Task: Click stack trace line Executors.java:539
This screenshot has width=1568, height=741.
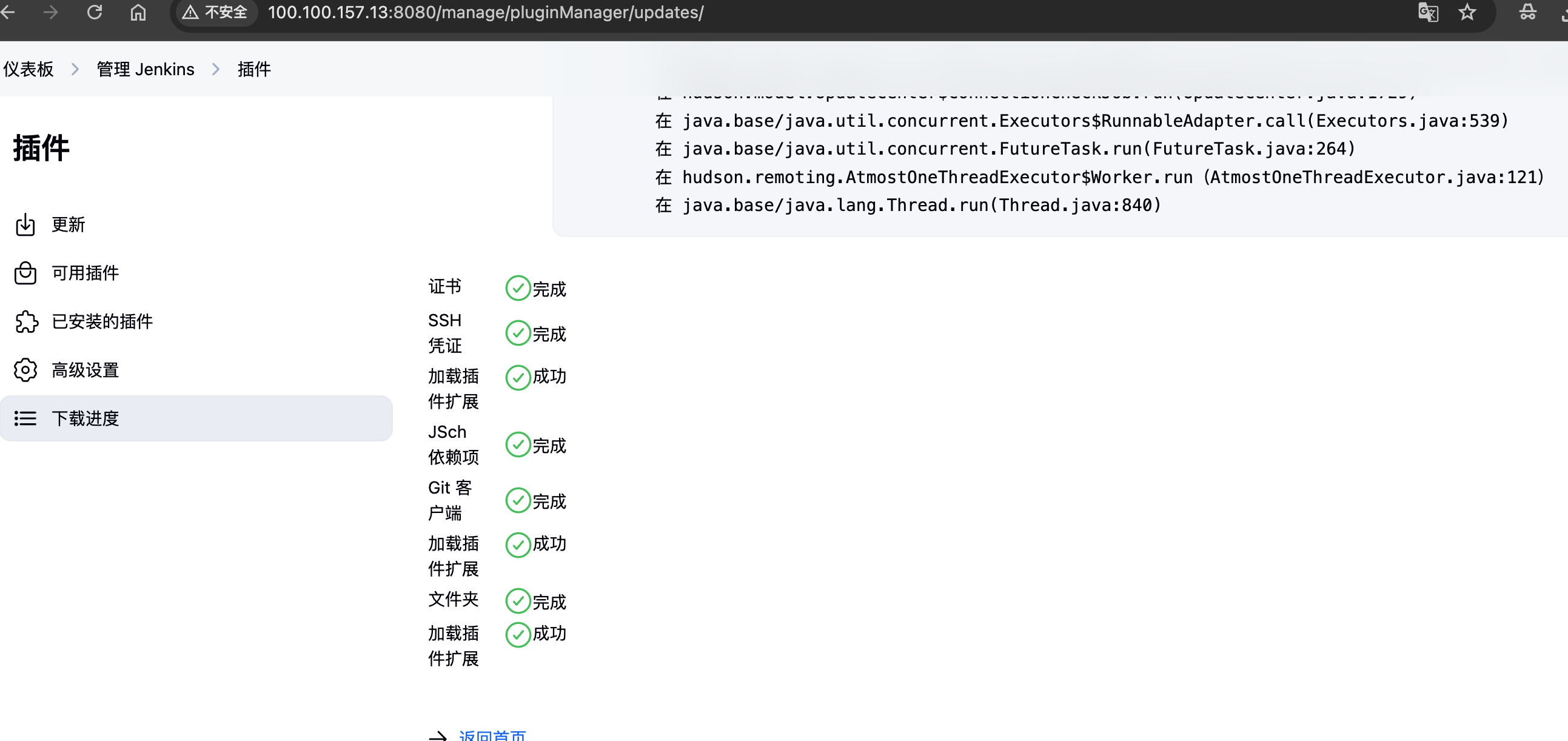Action: pos(1082,121)
